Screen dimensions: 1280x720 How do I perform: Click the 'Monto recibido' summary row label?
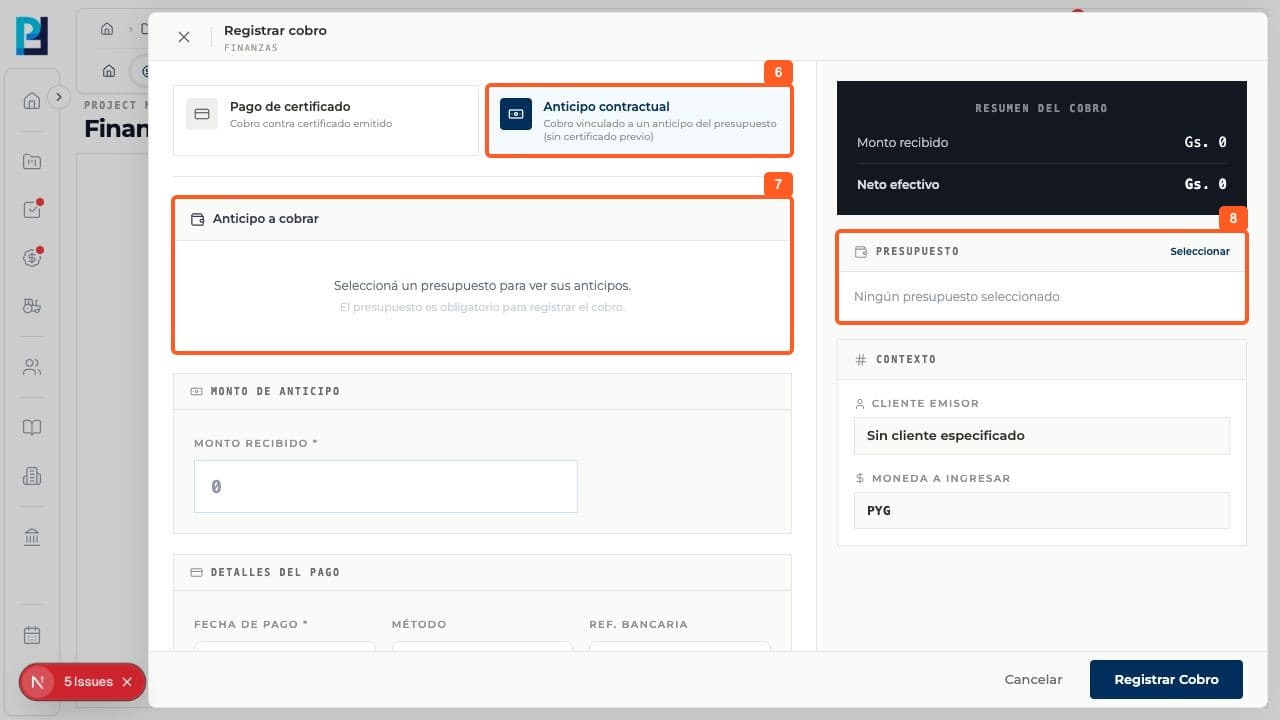pyautogui.click(x=902, y=143)
